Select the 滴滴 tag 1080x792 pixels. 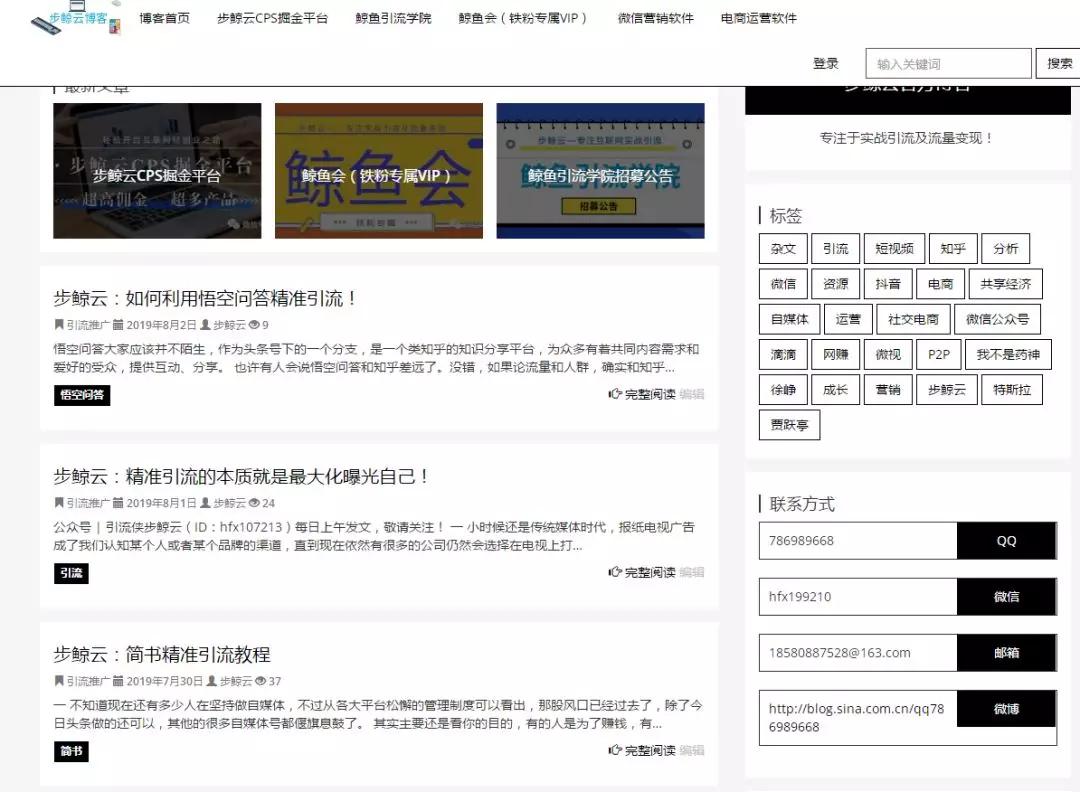point(783,354)
